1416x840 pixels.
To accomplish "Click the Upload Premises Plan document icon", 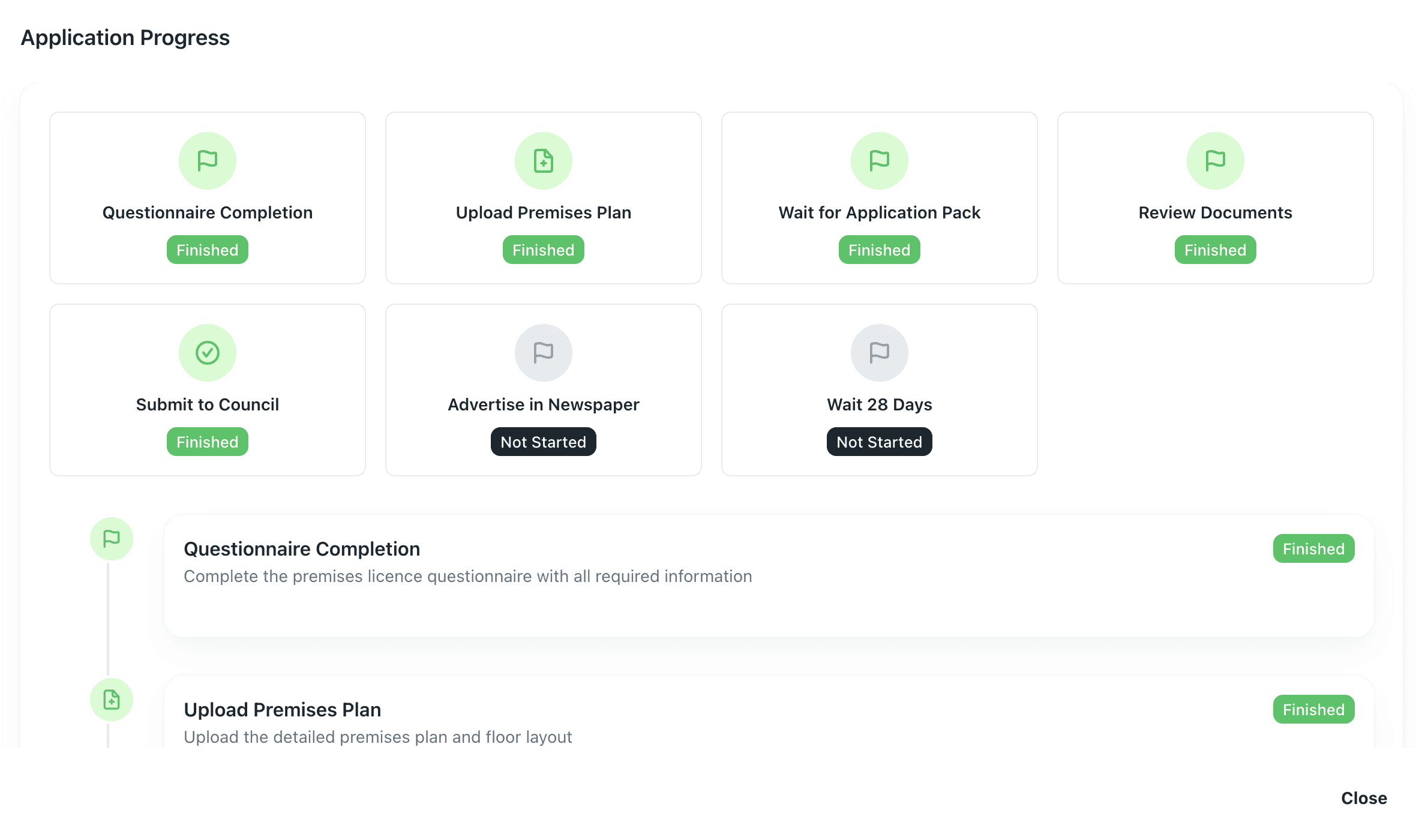I will point(544,161).
